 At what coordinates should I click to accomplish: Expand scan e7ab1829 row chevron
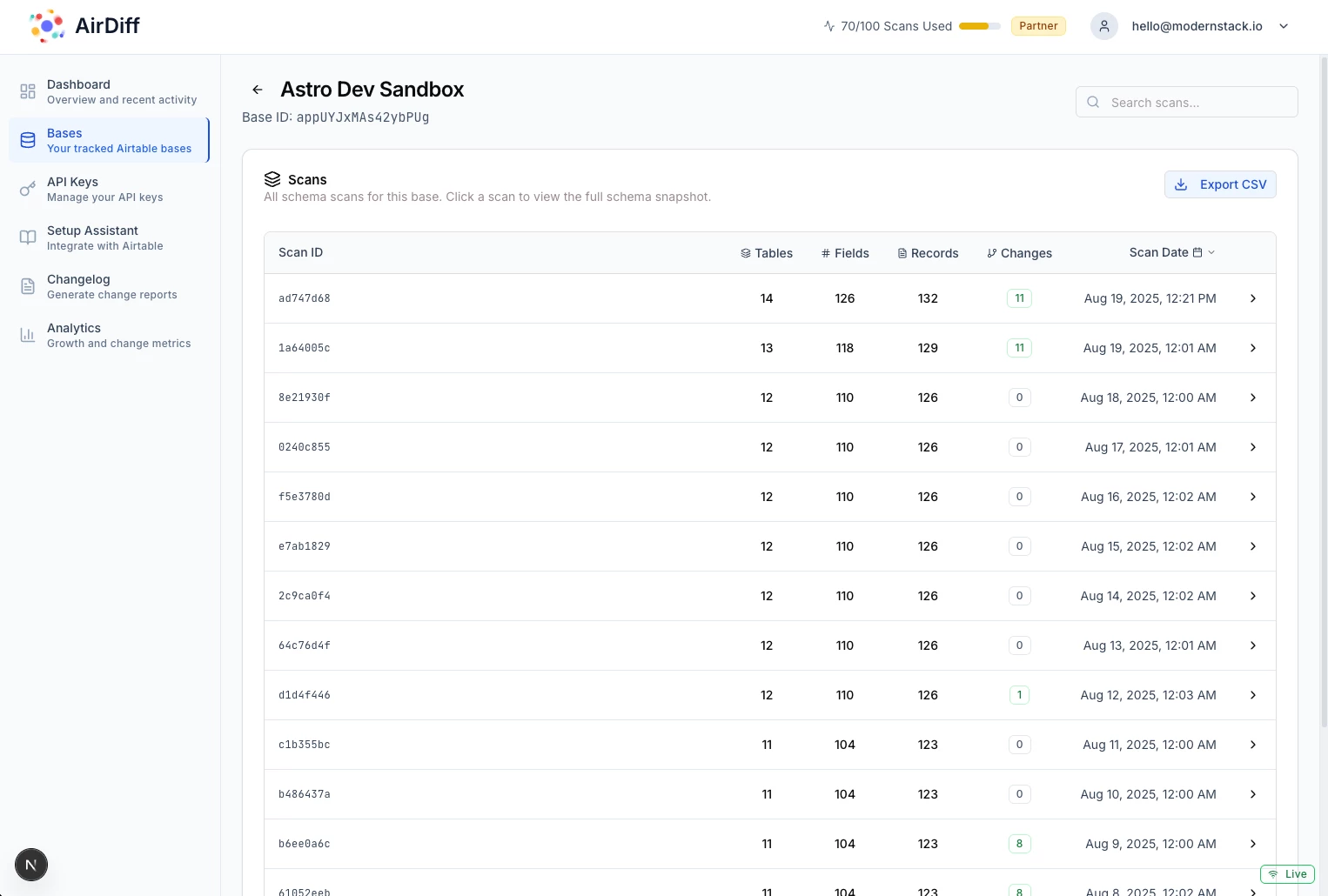click(1253, 546)
